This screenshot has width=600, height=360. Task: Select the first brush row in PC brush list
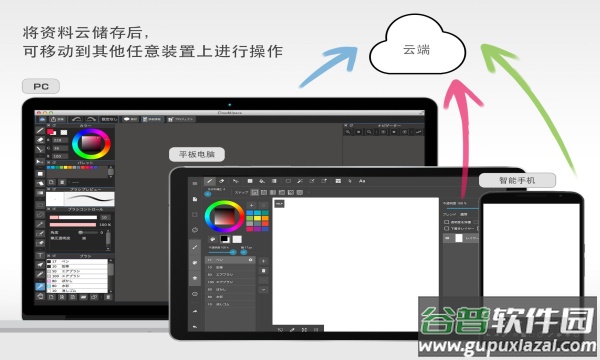[77, 261]
